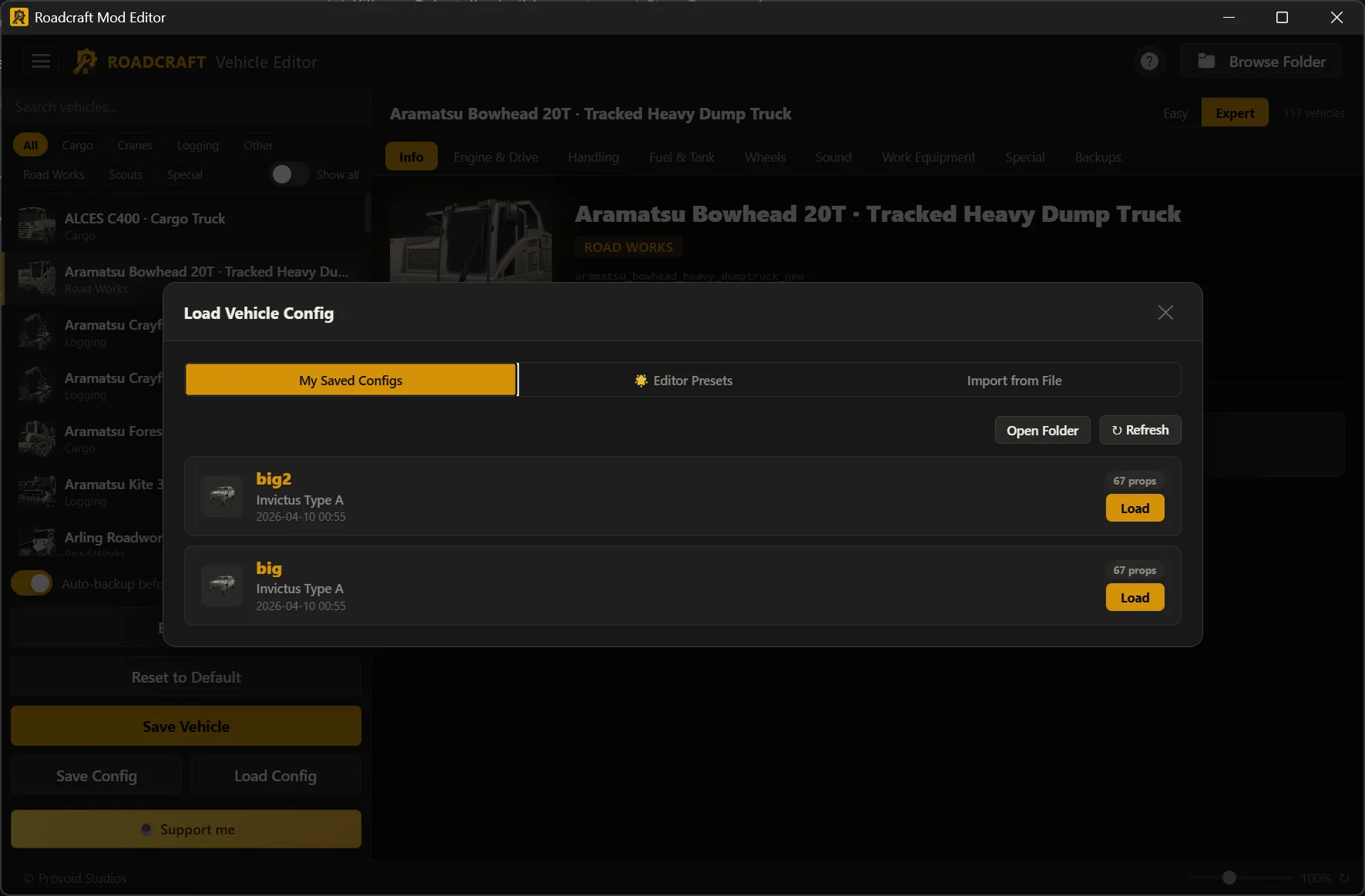1365x896 pixels.
Task: Click the big2 vehicle thumbnail icon
Action: [222, 495]
